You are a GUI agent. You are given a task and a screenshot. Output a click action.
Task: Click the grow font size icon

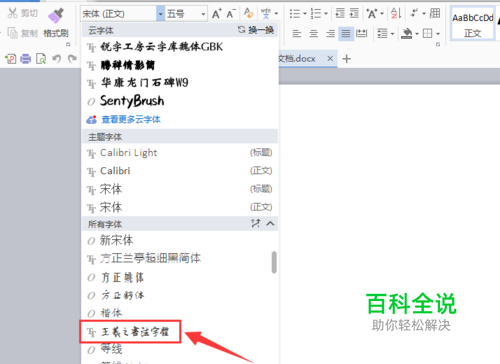coord(217,14)
